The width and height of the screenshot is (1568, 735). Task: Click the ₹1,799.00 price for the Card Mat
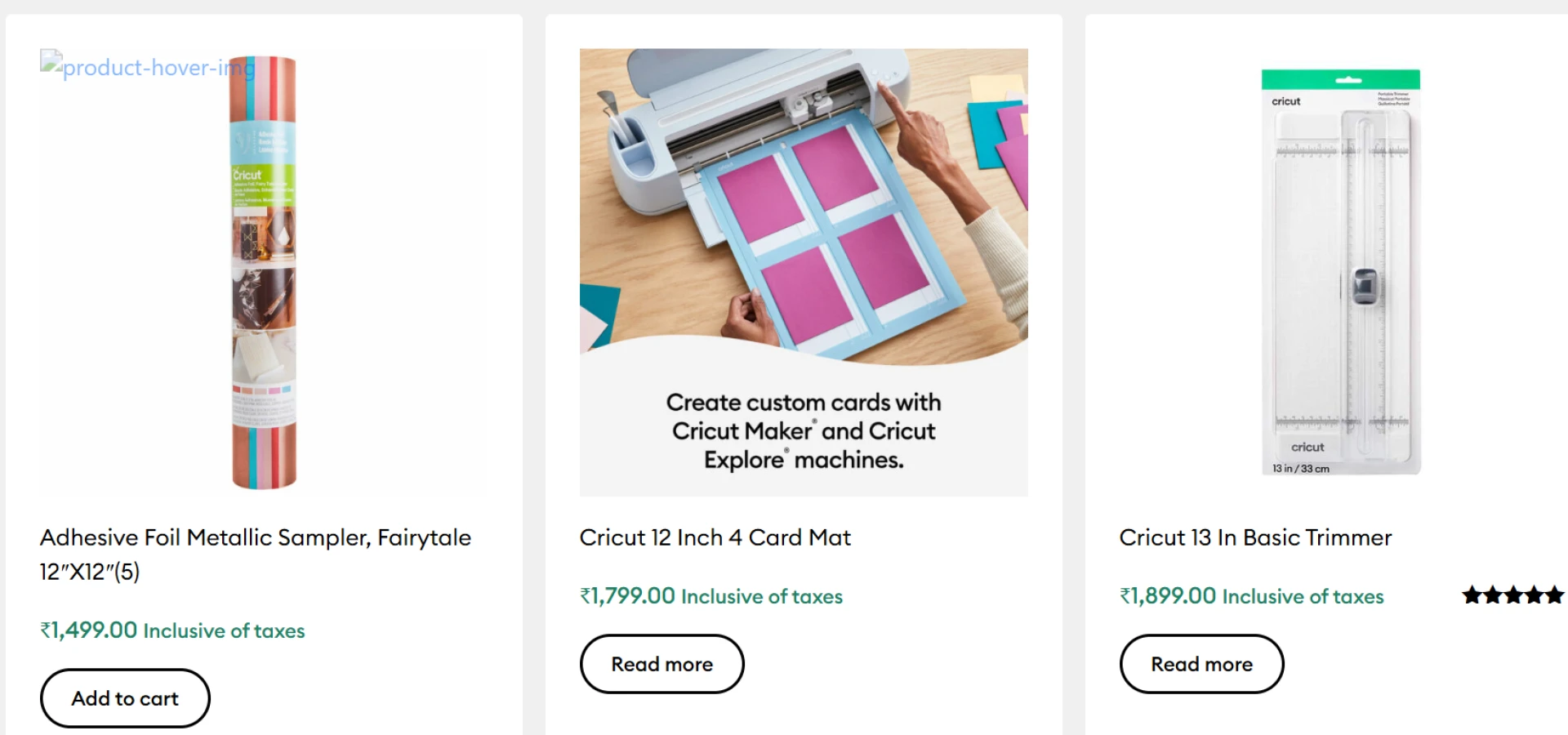(x=627, y=596)
